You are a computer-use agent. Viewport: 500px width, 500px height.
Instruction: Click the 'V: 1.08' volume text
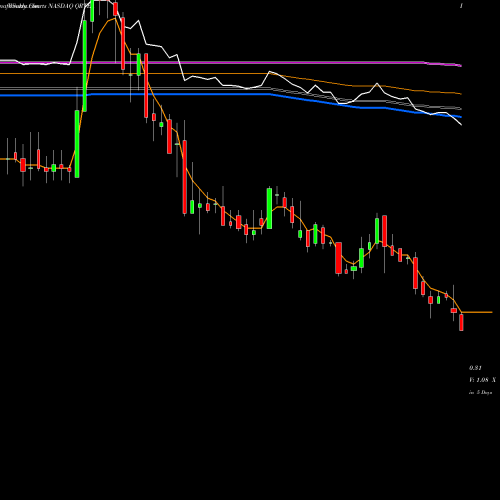[x=479, y=380]
